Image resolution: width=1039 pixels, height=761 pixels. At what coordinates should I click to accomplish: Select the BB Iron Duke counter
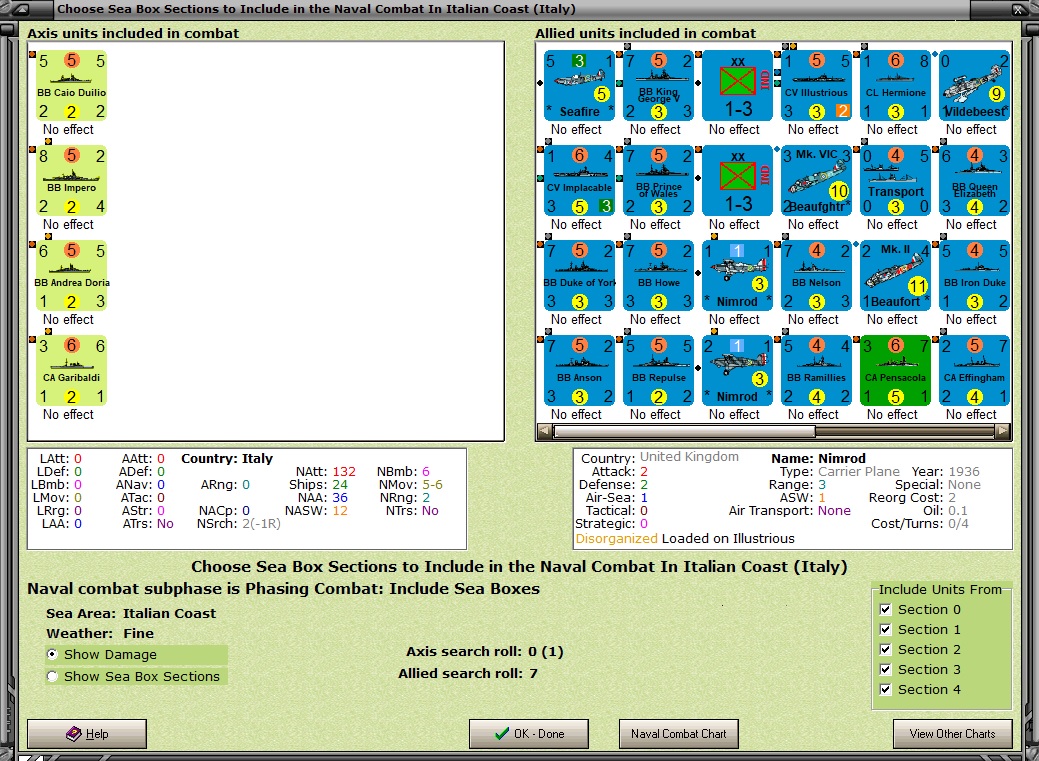tap(974, 275)
